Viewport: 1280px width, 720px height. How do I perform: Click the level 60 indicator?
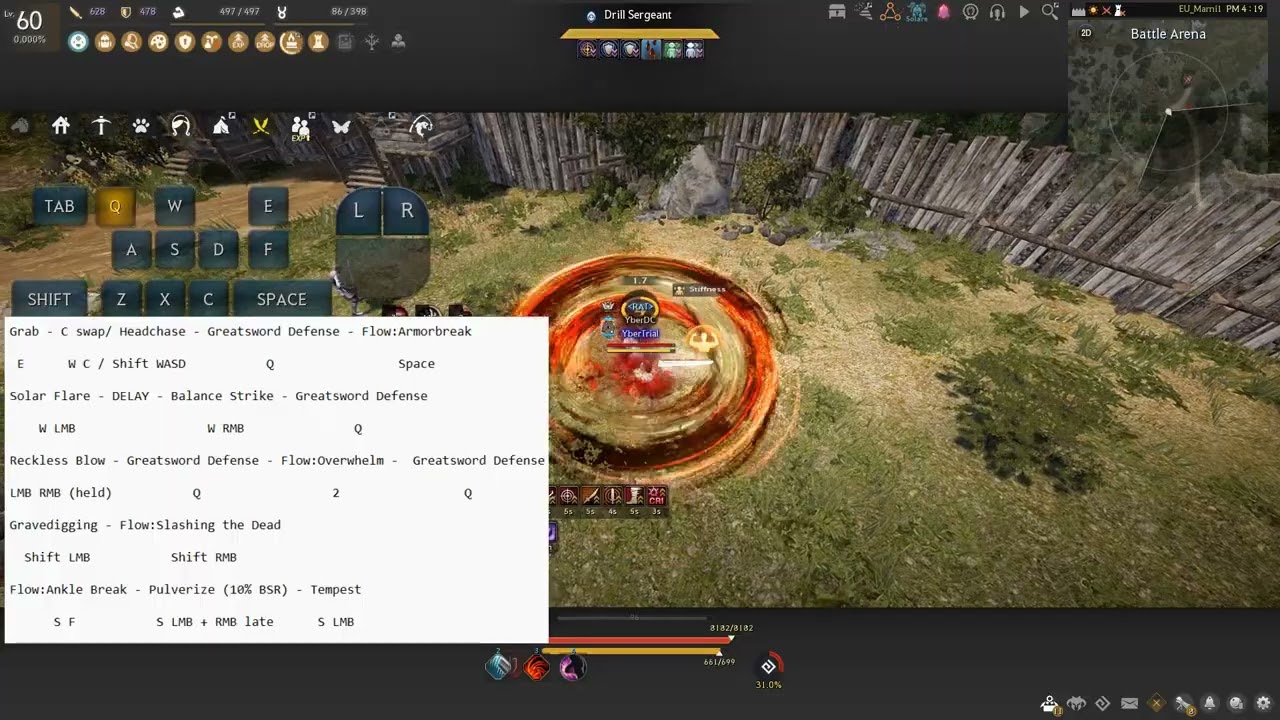tap(29, 20)
